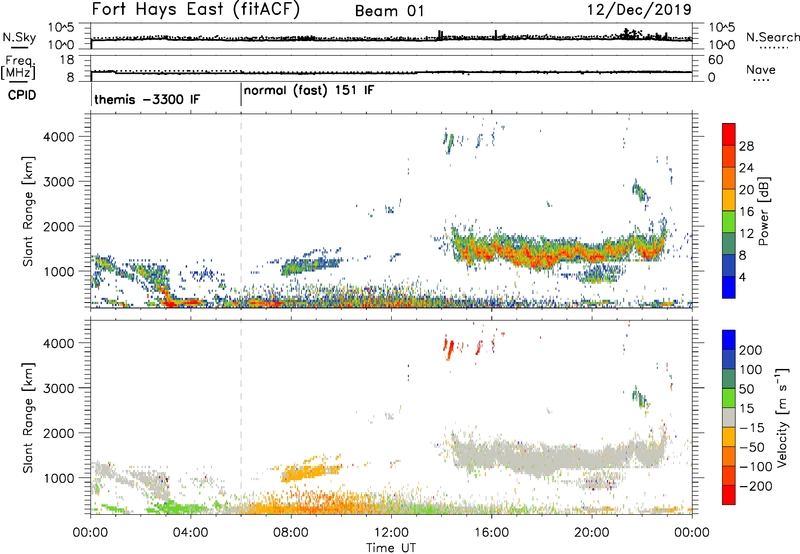The height and width of the screenshot is (554, 800).
Task: Click the 'N.Search' legend label
Action: (772, 37)
